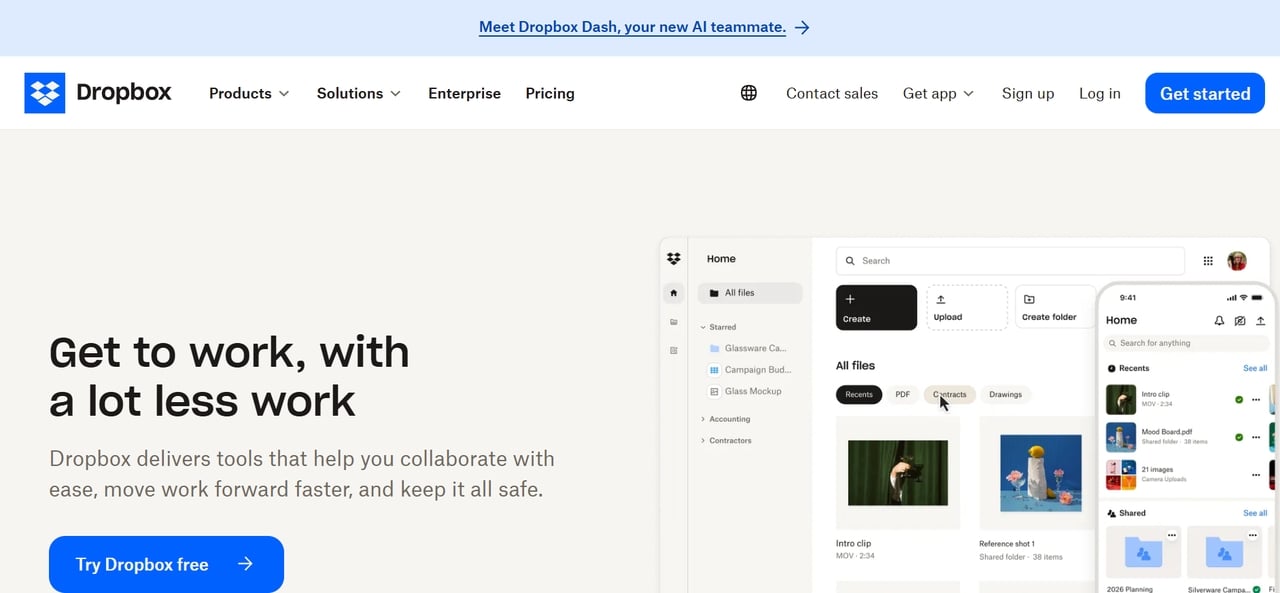
Task: Click the arrow in the Dropbox Dash banner
Action: coord(802,28)
